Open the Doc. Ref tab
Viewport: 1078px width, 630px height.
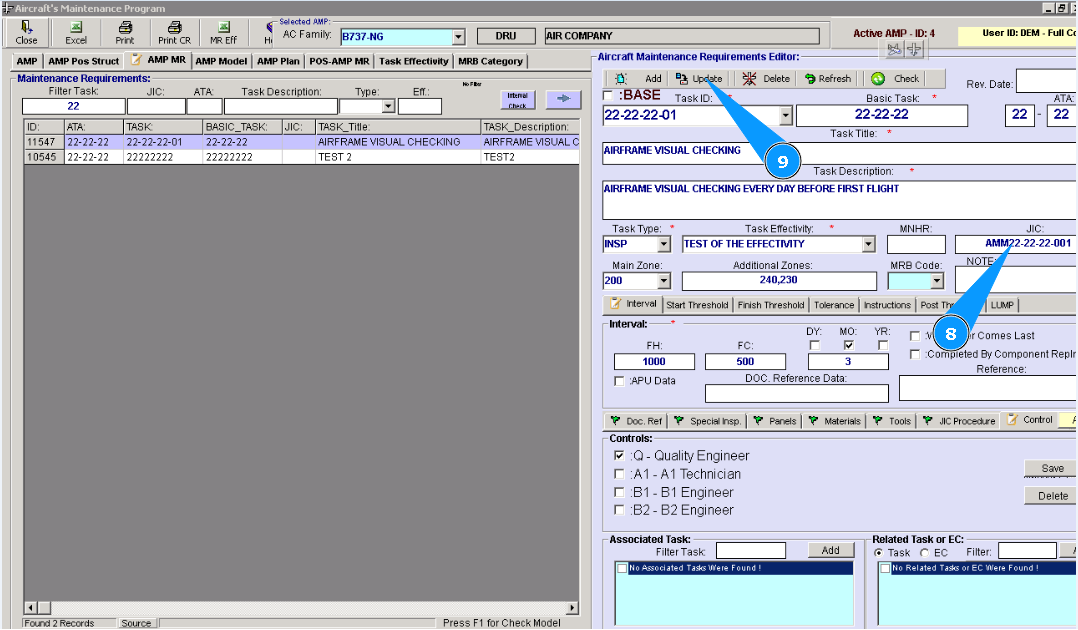tap(637, 421)
